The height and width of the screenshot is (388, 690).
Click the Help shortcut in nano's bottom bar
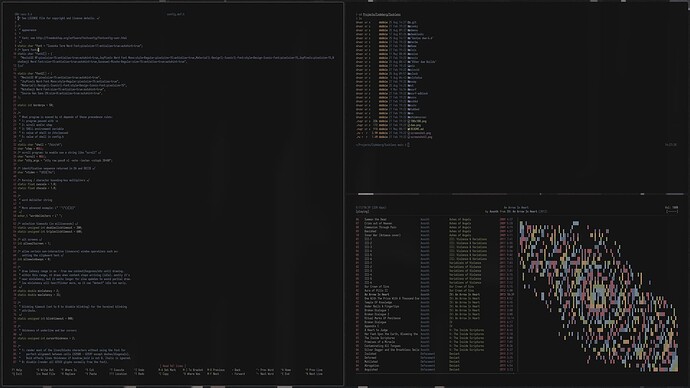tap(17, 370)
